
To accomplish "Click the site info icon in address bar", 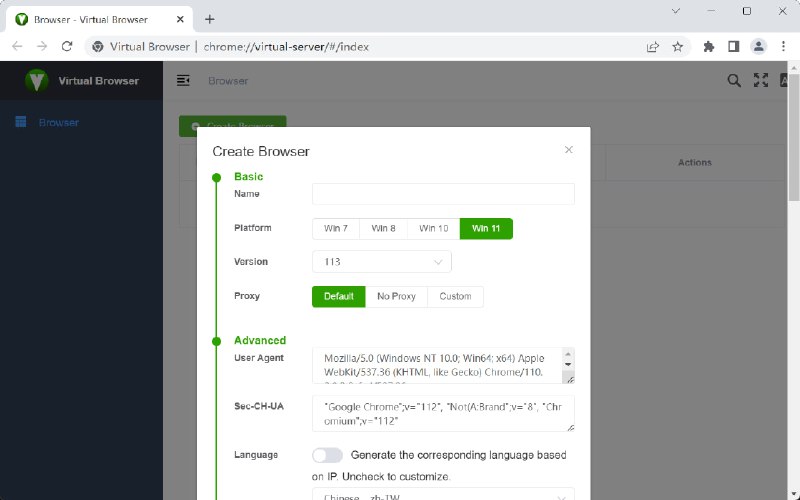I will pos(97,47).
